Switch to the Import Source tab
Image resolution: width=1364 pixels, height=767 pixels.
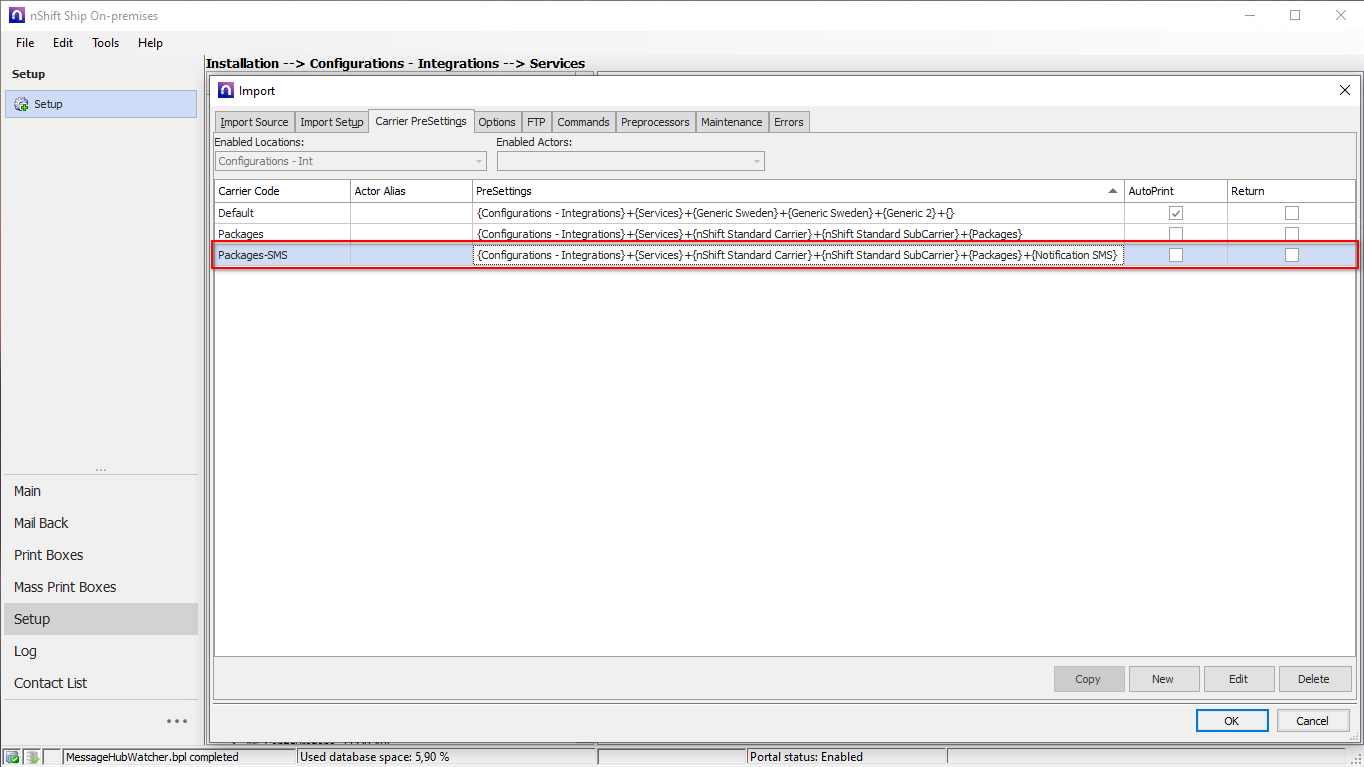click(254, 122)
